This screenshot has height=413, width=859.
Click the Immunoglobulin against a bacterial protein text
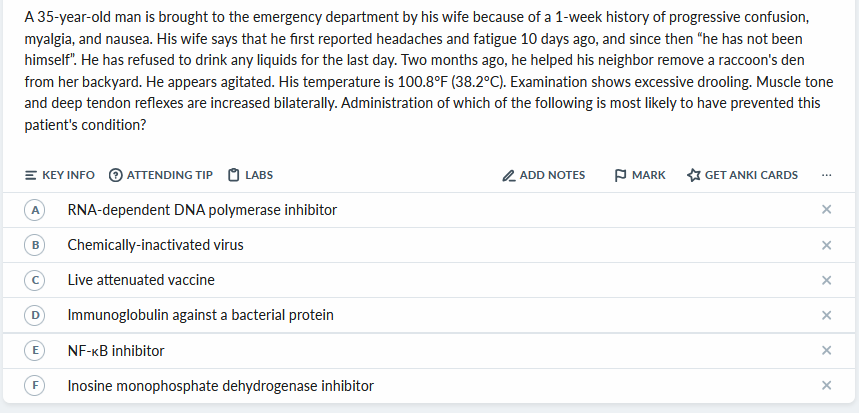pyautogui.click(x=200, y=315)
